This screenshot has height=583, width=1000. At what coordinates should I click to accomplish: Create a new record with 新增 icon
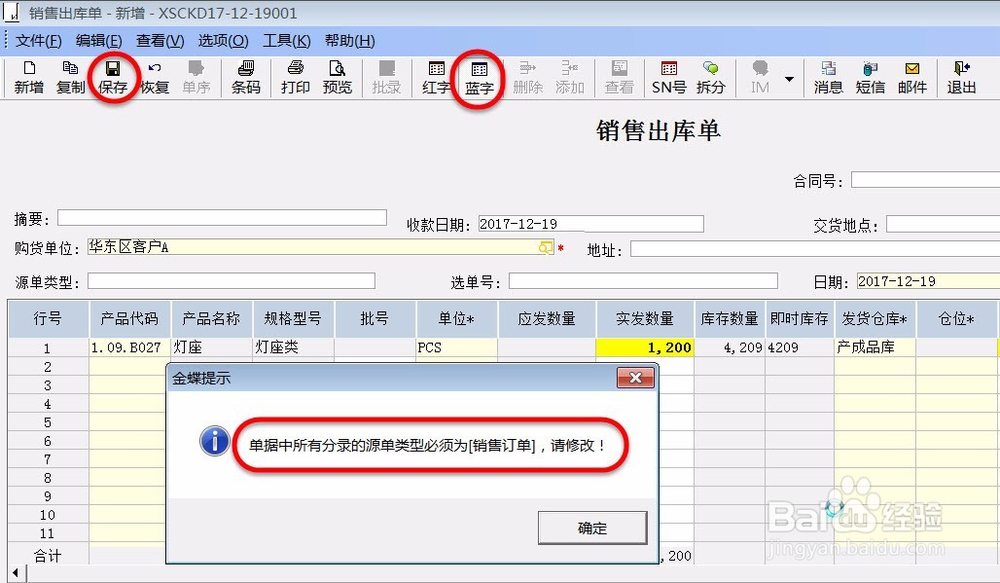click(28, 78)
